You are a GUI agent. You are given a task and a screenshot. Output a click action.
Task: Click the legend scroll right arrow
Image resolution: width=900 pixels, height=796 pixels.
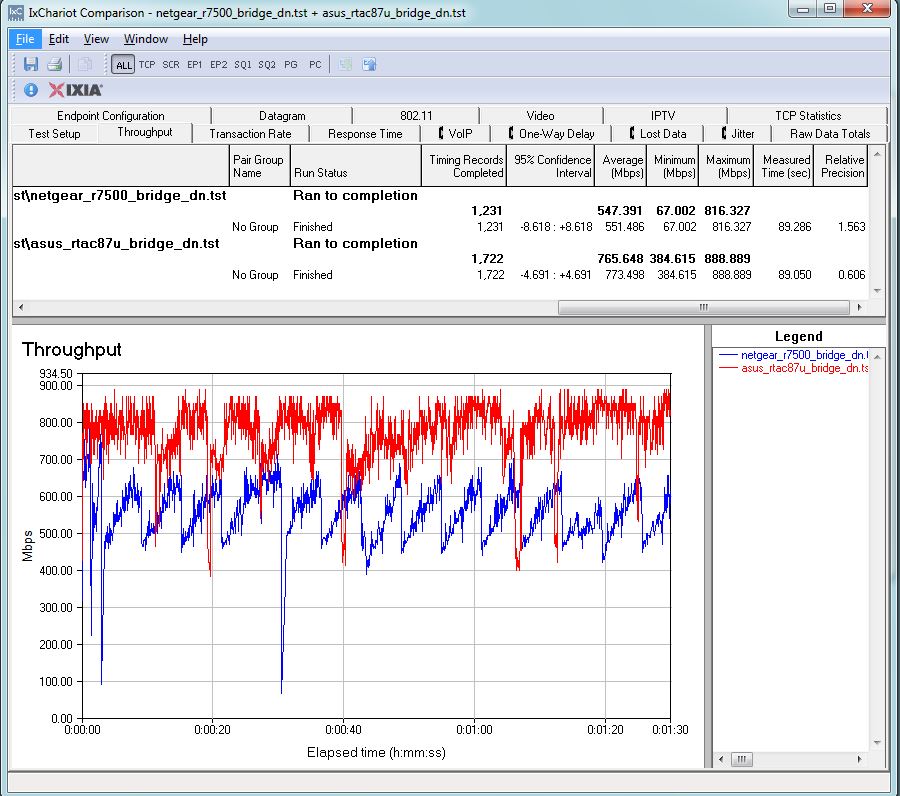pyautogui.click(x=859, y=759)
